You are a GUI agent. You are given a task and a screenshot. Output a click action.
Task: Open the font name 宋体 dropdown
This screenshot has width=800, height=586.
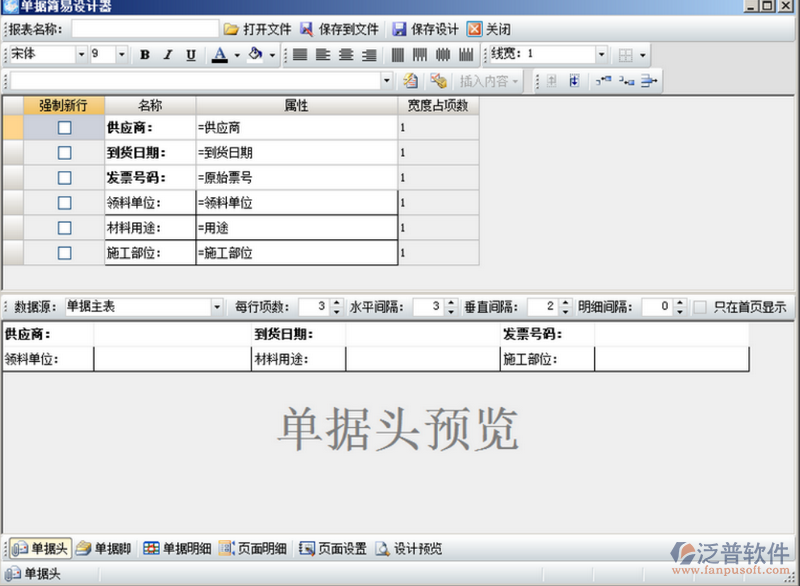coord(81,55)
